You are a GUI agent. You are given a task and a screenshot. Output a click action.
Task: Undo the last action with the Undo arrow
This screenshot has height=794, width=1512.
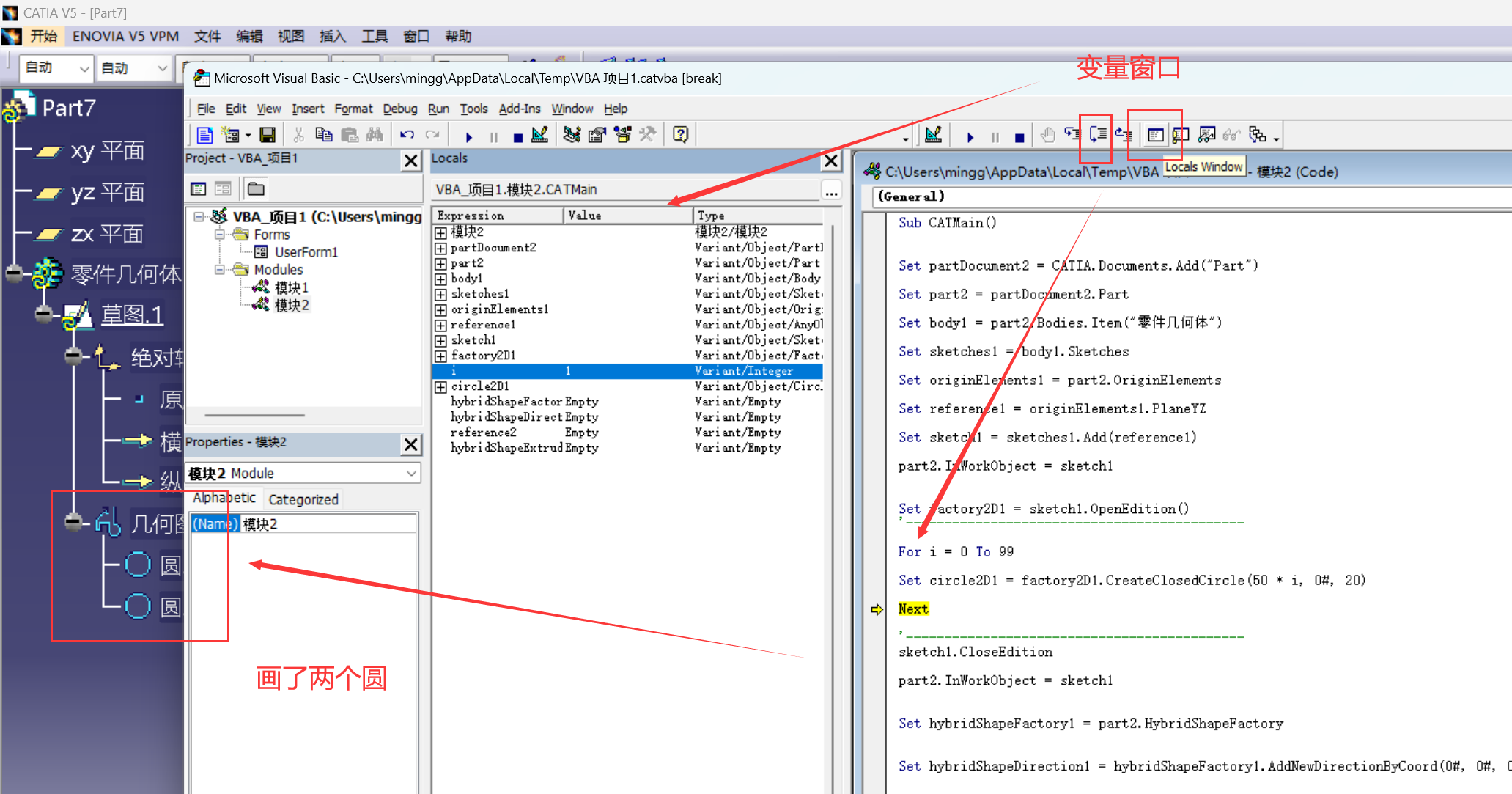coord(407,135)
